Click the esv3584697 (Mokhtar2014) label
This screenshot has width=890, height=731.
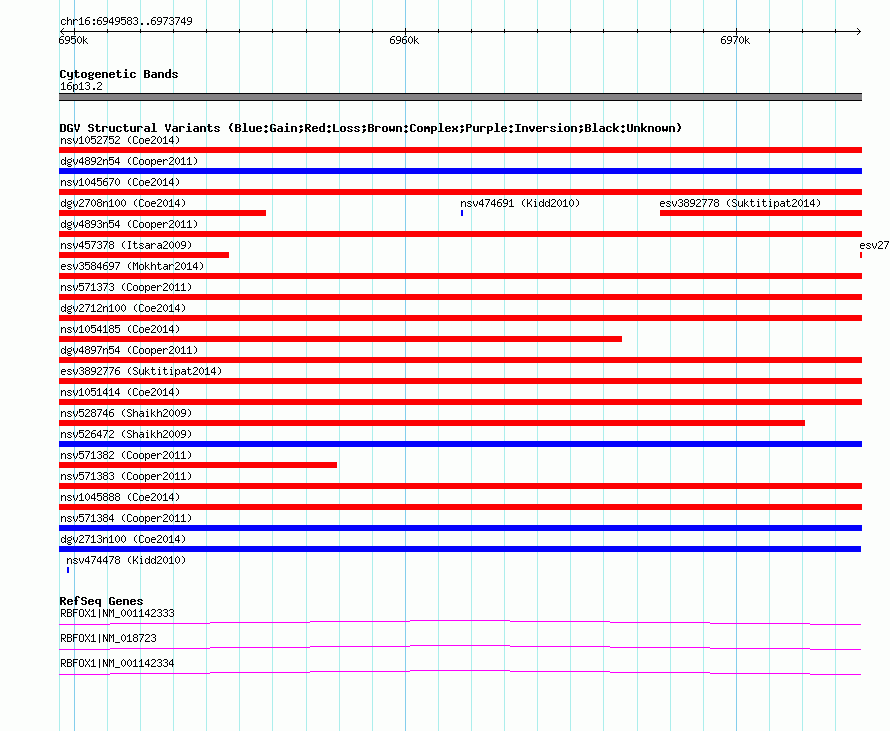click(x=132, y=266)
